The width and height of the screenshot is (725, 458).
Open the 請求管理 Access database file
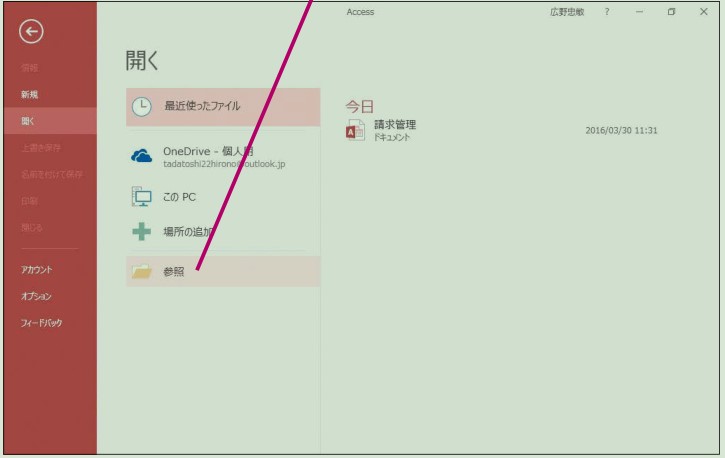click(x=501, y=130)
